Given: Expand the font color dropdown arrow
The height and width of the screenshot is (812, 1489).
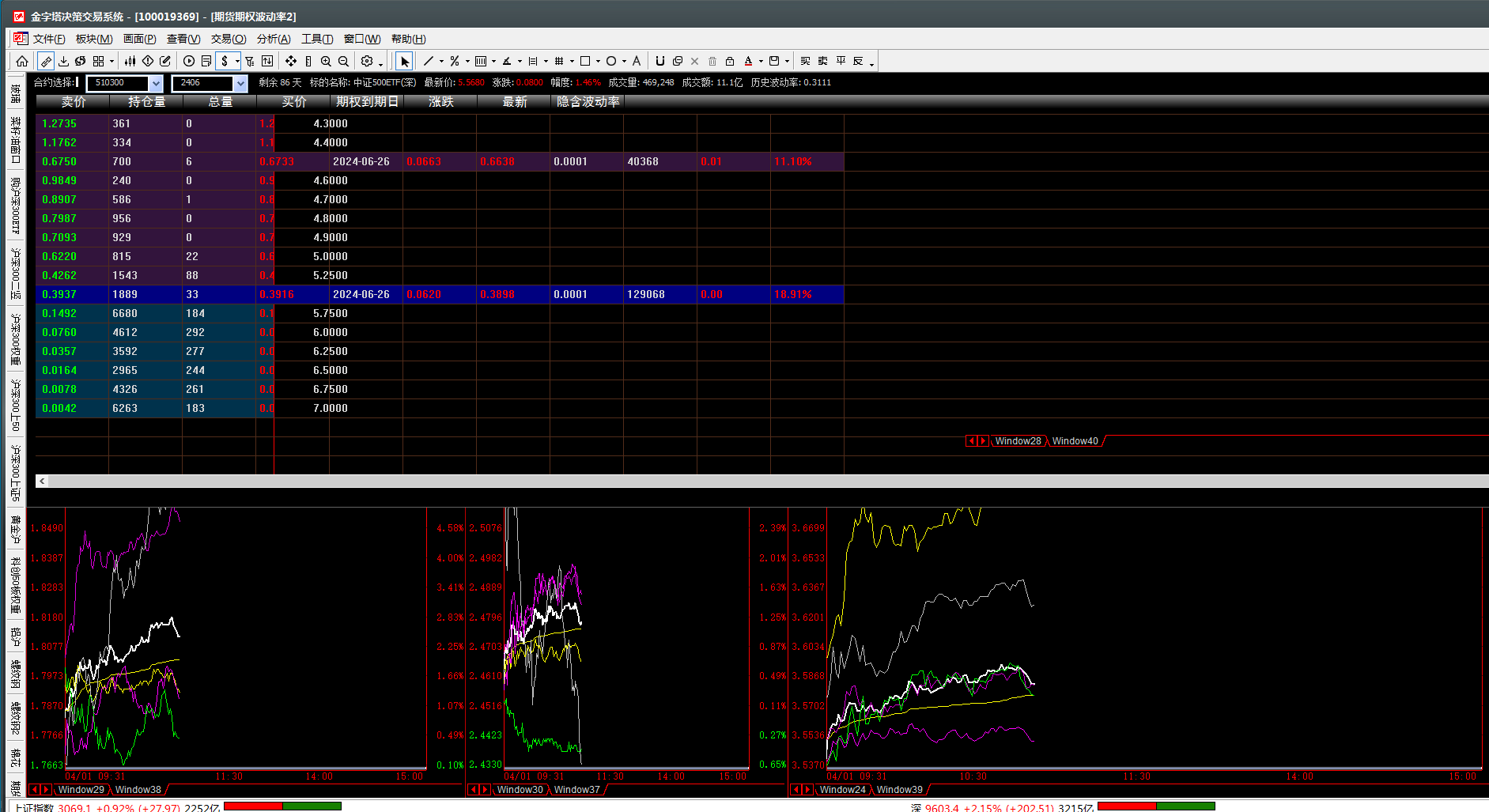Looking at the screenshot, I should pos(761,61).
